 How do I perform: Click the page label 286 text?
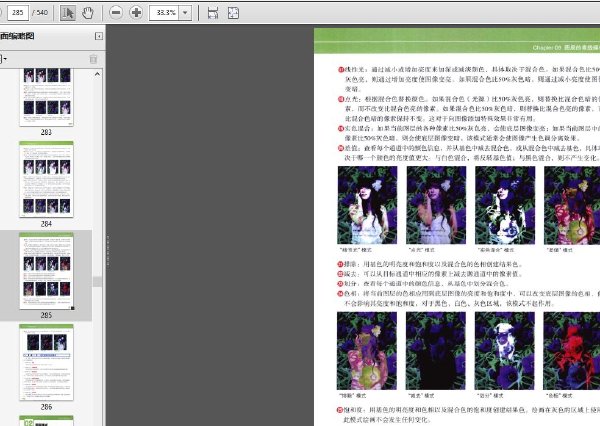tap(46, 407)
